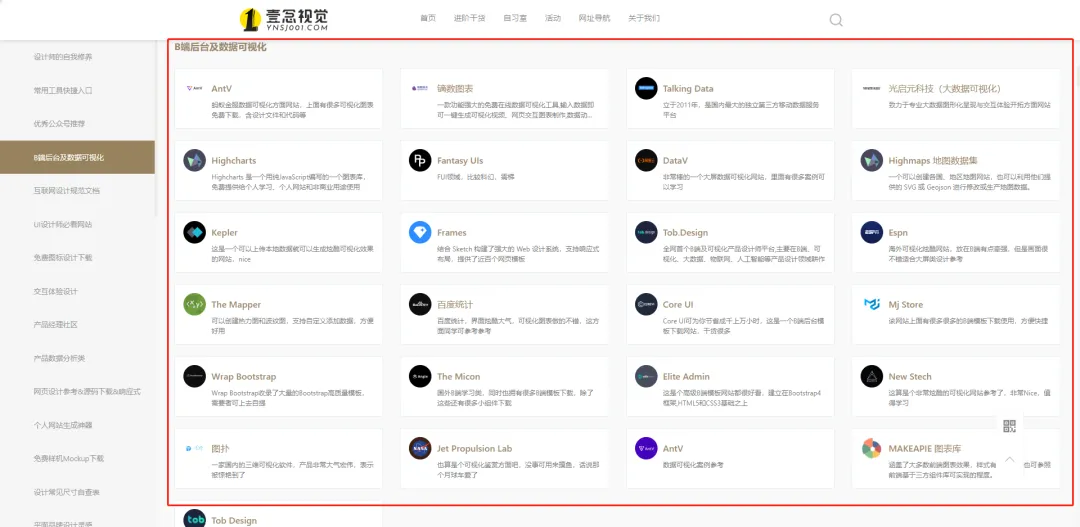The height and width of the screenshot is (527, 1080).
Task: Click the Mj Store logo icon
Action: click(x=871, y=304)
